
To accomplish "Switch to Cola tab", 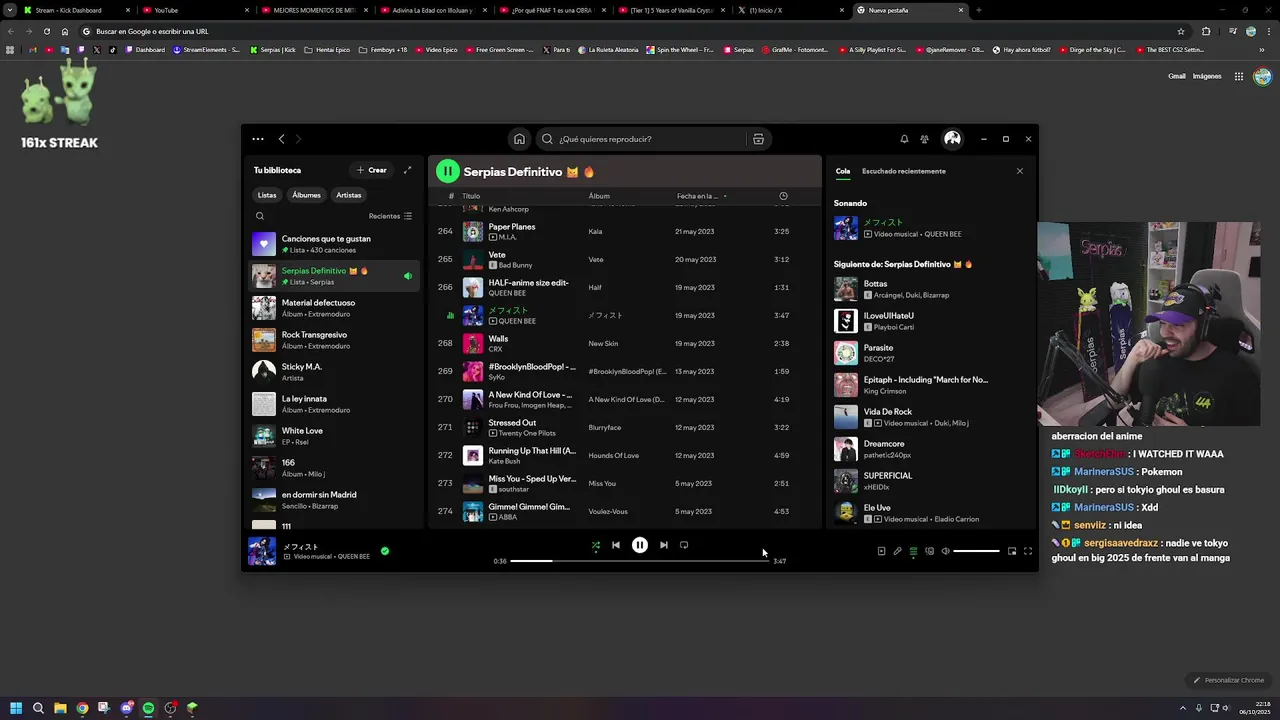I will [x=843, y=171].
